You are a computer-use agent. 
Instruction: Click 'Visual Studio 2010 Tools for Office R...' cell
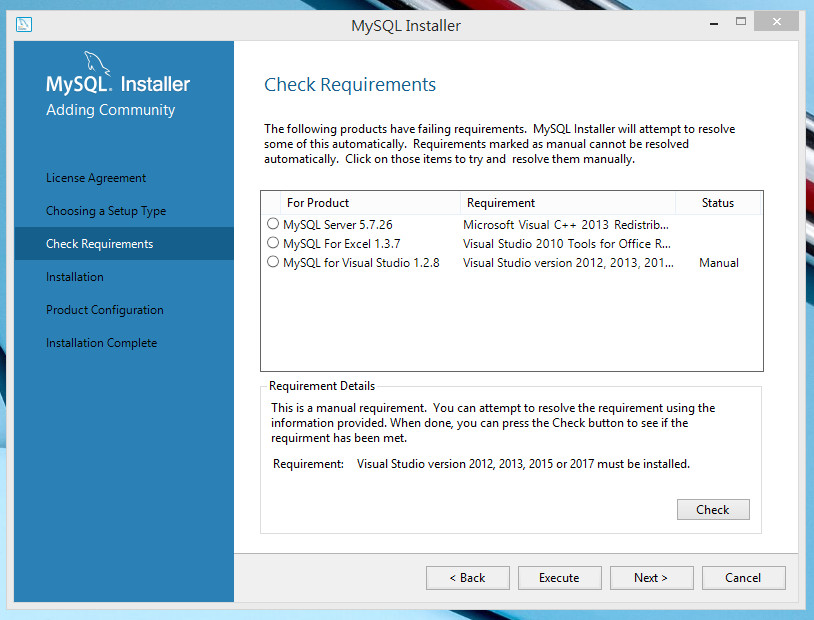(567, 244)
